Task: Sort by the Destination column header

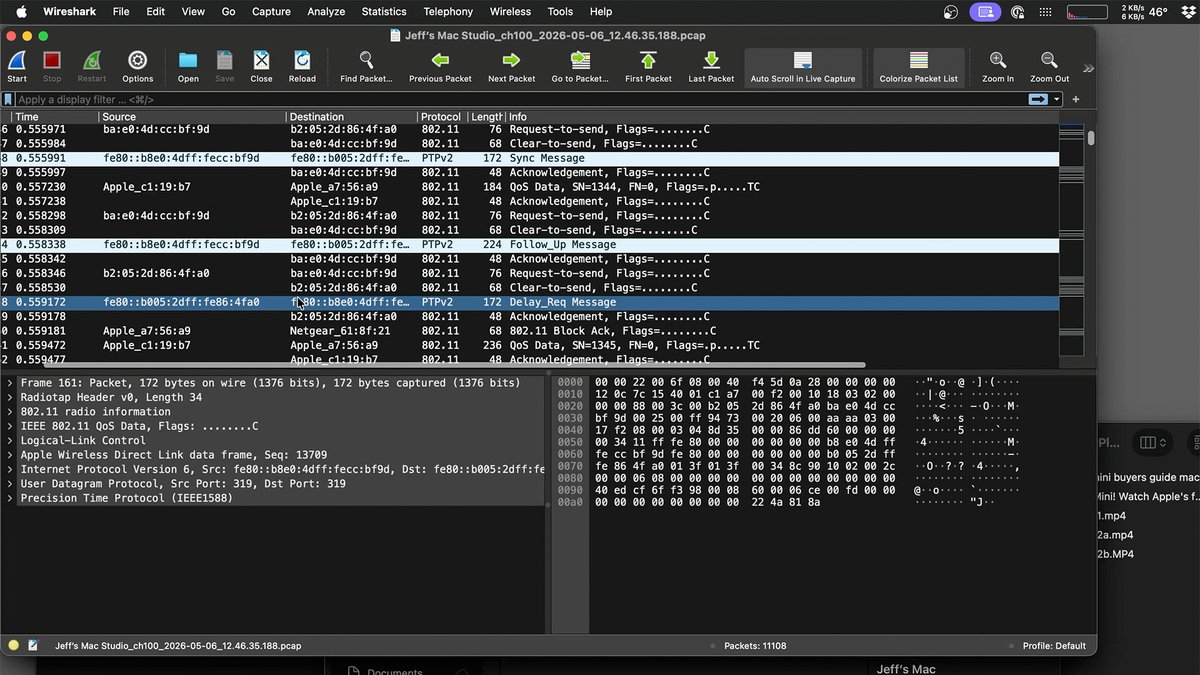Action: click(x=352, y=117)
